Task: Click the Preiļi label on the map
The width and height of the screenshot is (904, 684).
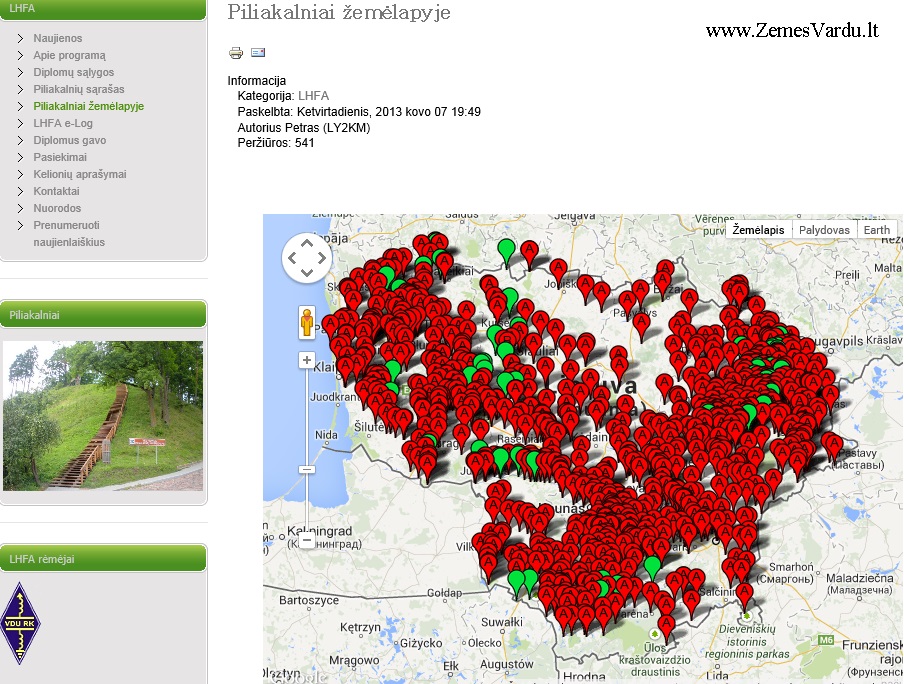Action: point(848,275)
